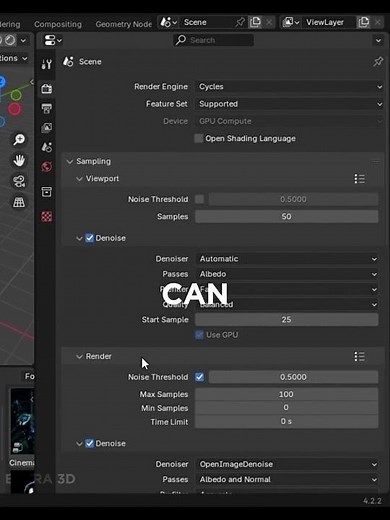Image resolution: width=390 pixels, height=520 pixels.
Task: Open the properties options dropdown arrow
Action: (378, 40)
